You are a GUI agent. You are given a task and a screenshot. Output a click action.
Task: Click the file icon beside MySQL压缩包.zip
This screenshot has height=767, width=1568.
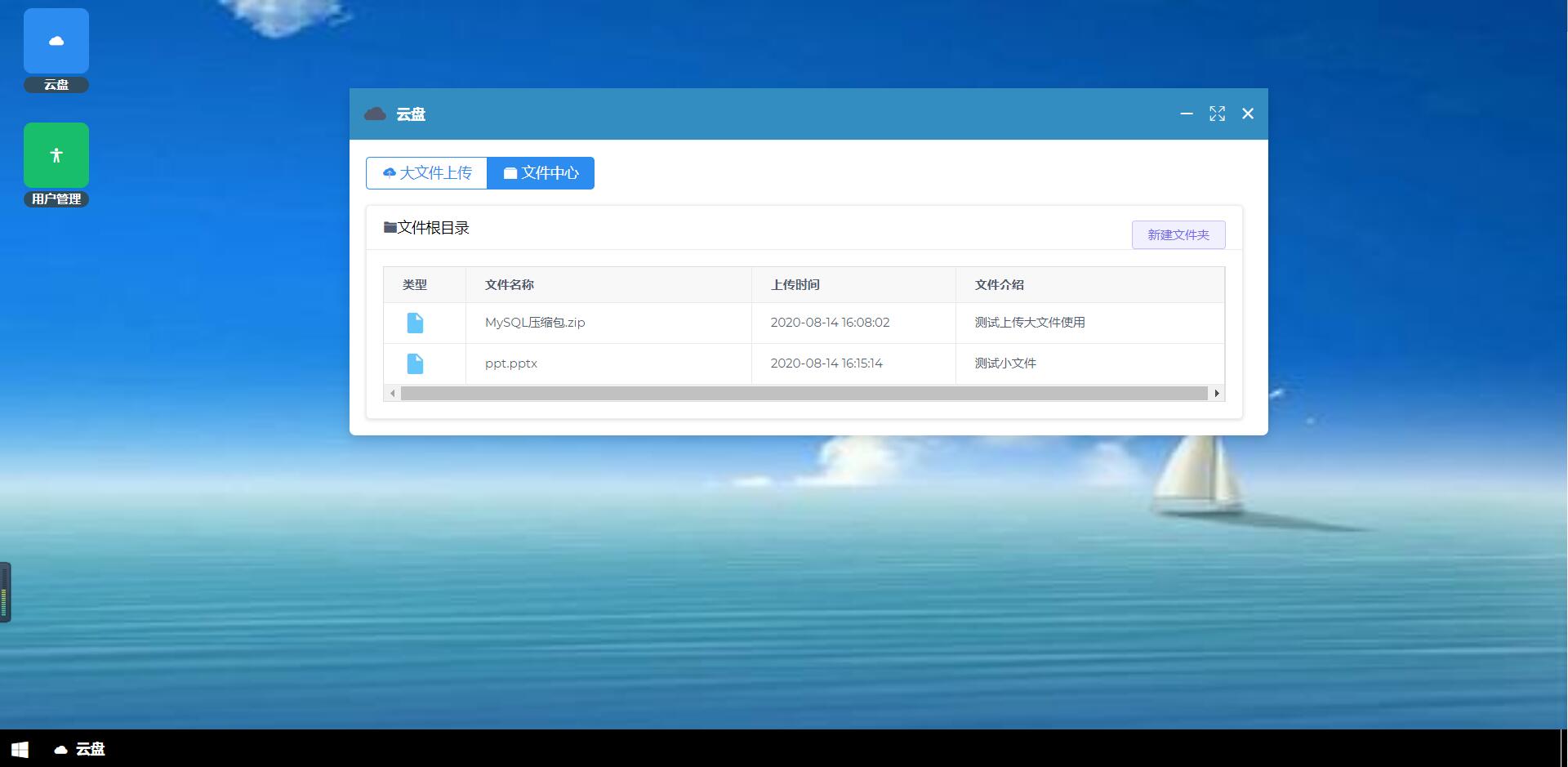415,323
